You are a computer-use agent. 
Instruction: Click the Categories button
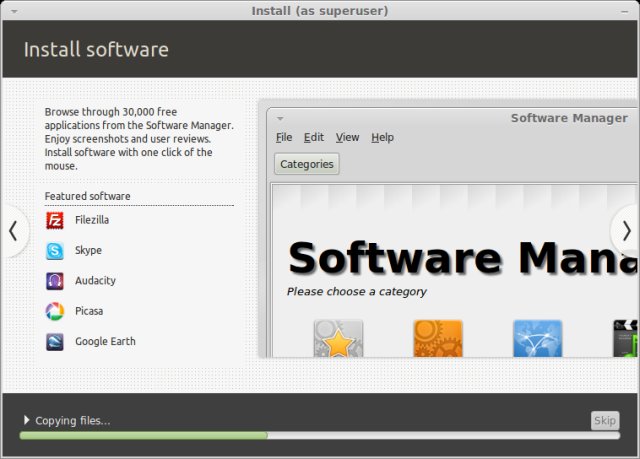pyautogui.click(x=307, y=164)
